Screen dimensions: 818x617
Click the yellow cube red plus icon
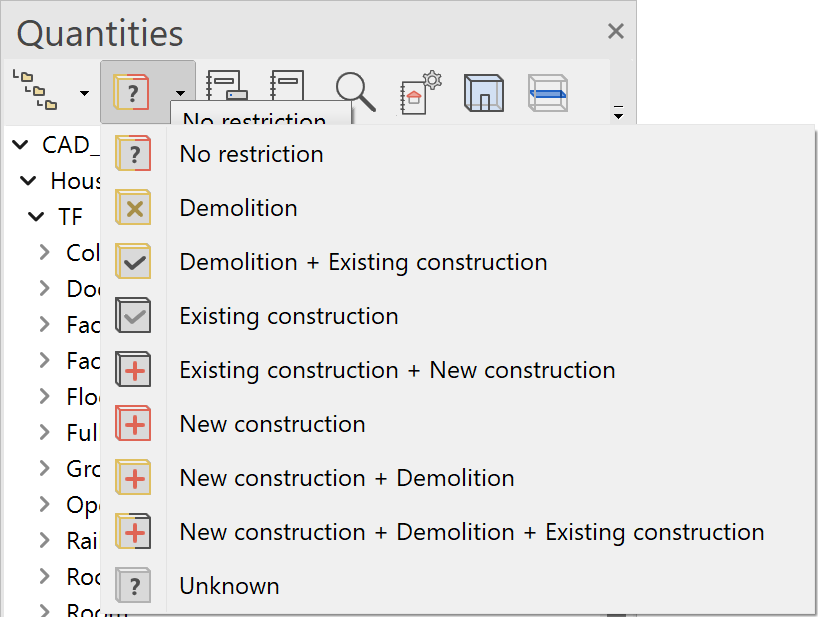click(133, 477)
